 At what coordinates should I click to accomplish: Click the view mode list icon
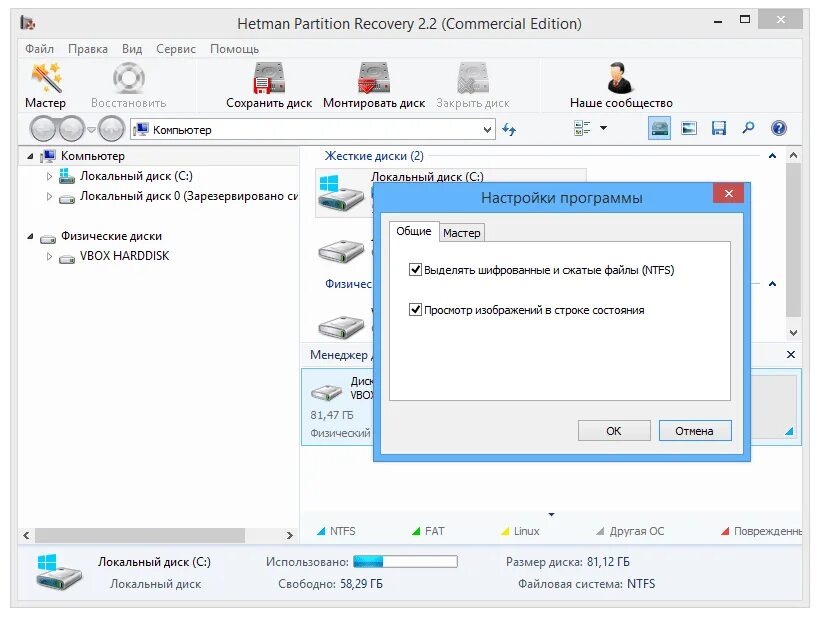582,128
